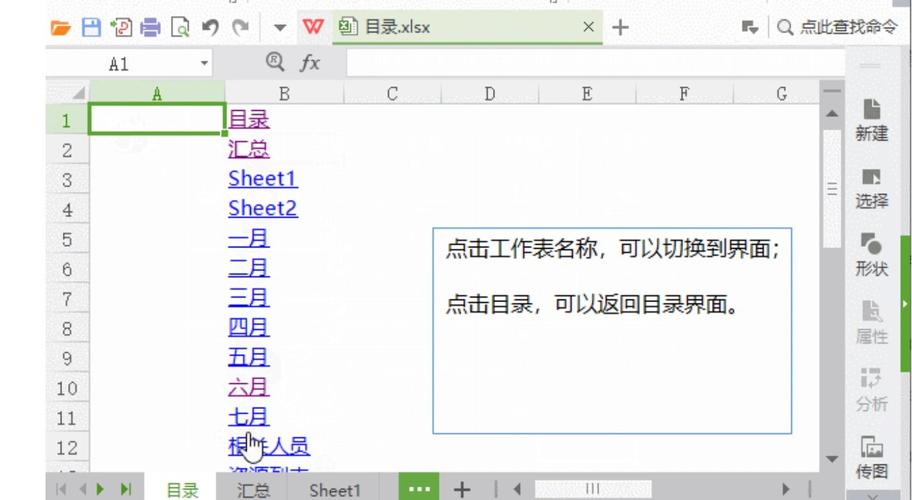Undo the last action
Viewport: 912px width, 500px height.
(210, 27)
